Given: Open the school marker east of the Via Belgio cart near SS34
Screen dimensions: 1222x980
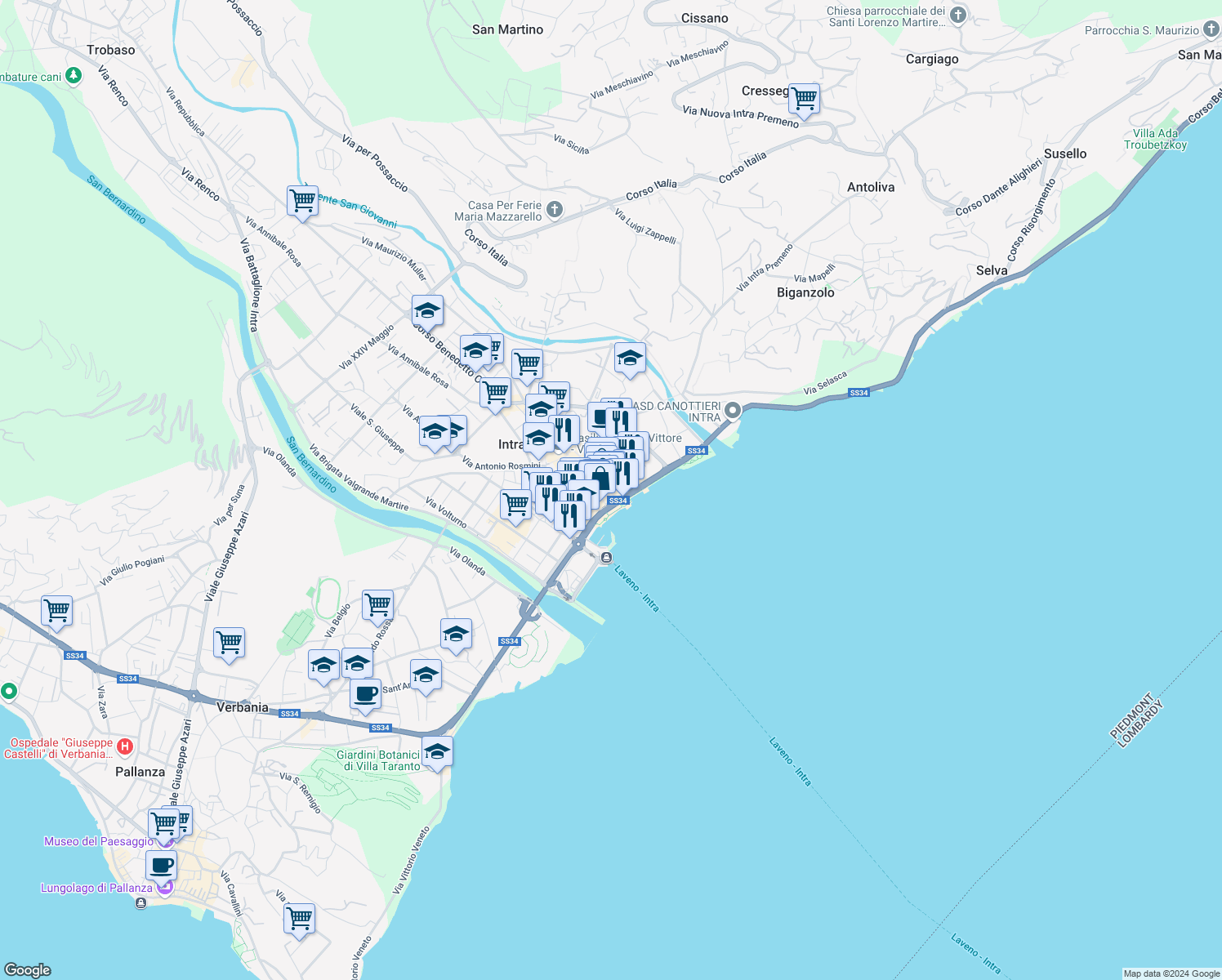Looking at the screenshot, I should pos(456,635).
